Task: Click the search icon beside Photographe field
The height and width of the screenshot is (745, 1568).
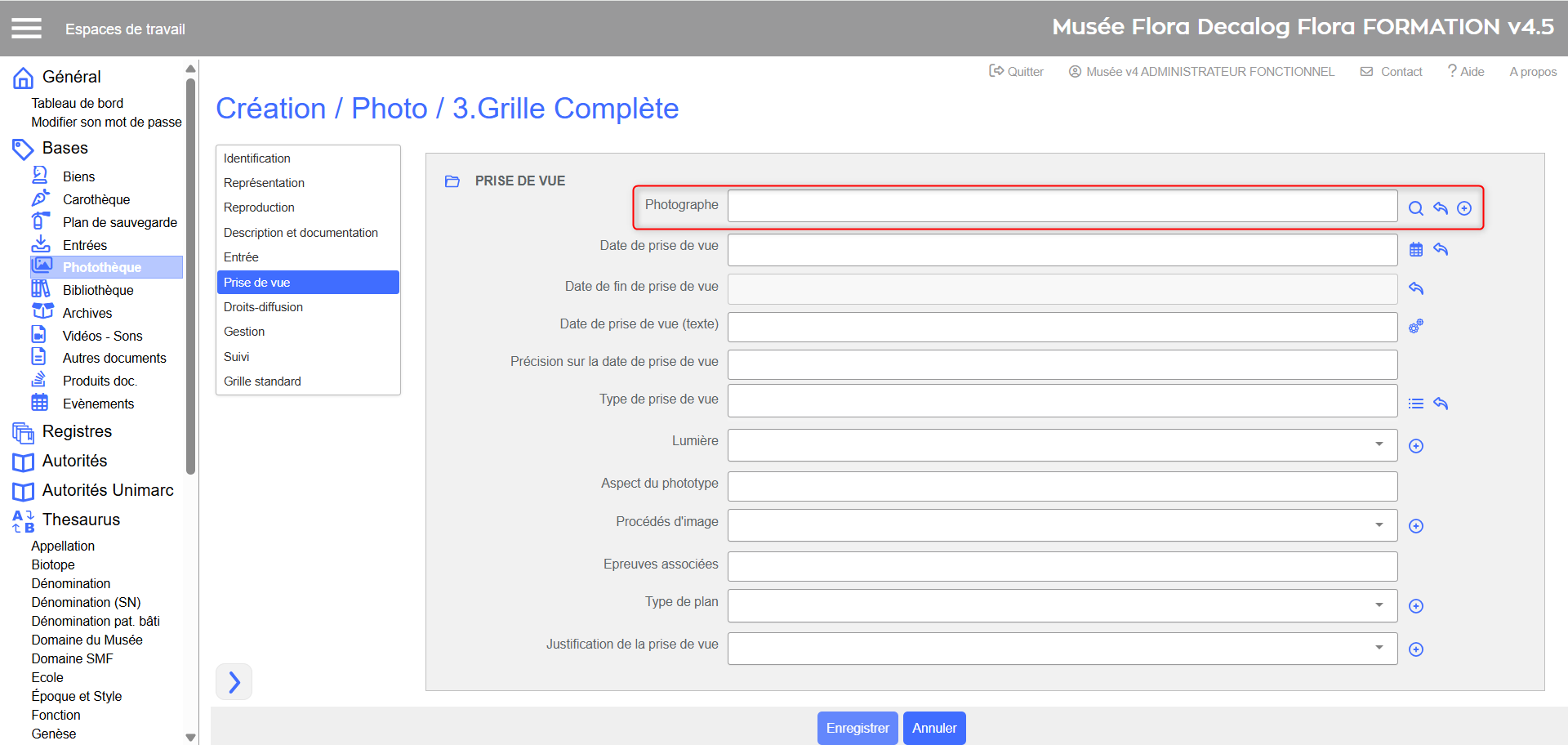Action: pyautogui.click(x=1415, y=208)
